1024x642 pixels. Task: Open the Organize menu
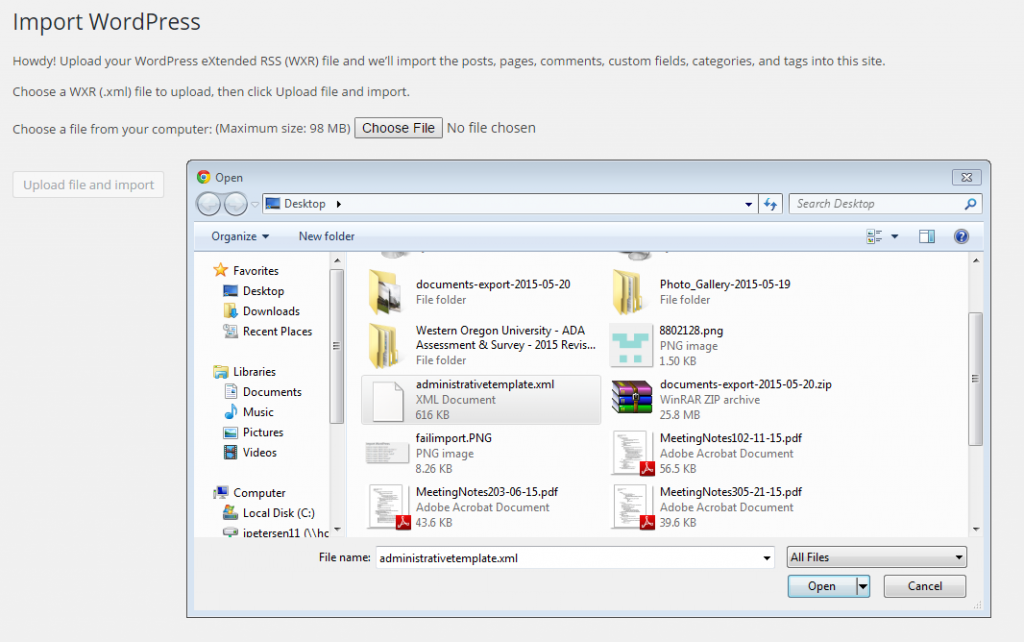(240, 236)
